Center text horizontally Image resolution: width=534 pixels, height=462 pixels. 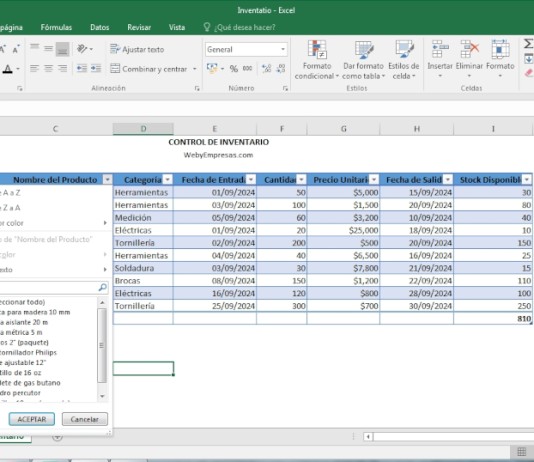pos(48,68)
